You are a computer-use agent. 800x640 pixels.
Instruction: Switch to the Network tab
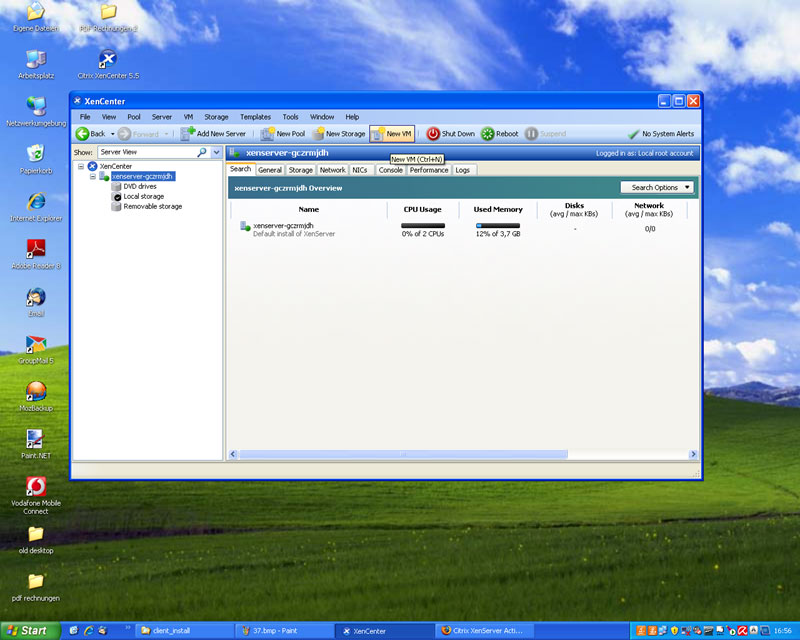[333, 170]
